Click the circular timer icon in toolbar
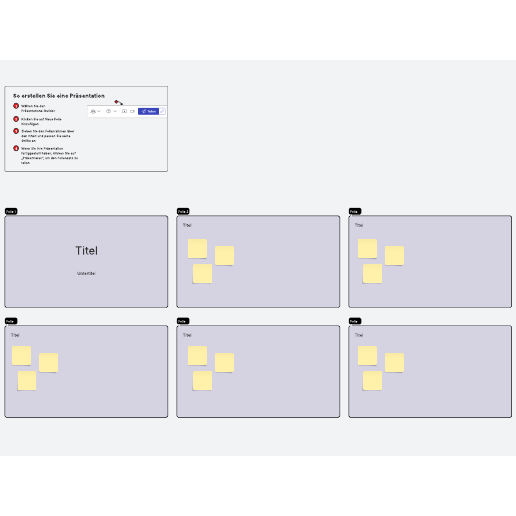 click(108, 111)
